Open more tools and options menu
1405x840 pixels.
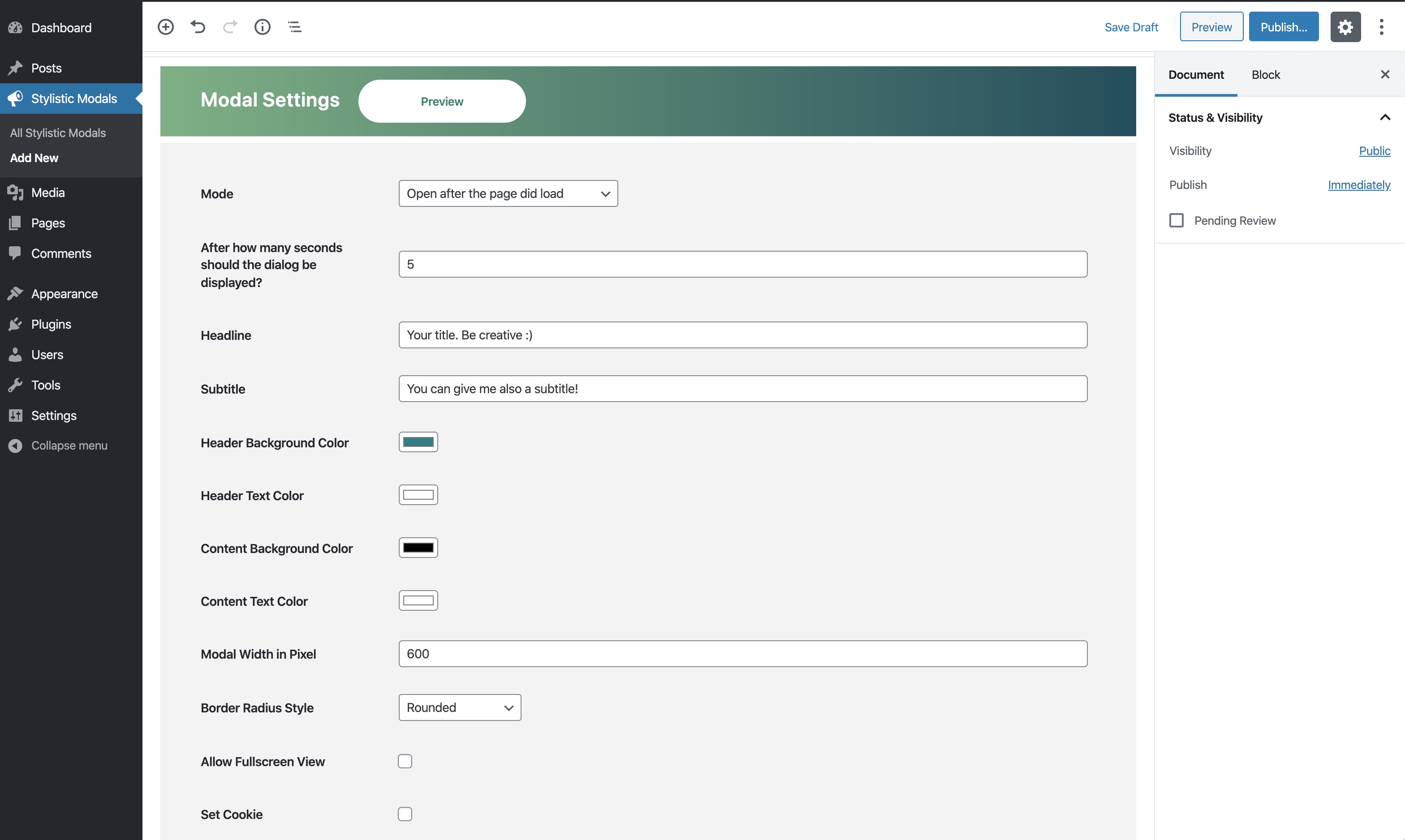click(1381, 26)
